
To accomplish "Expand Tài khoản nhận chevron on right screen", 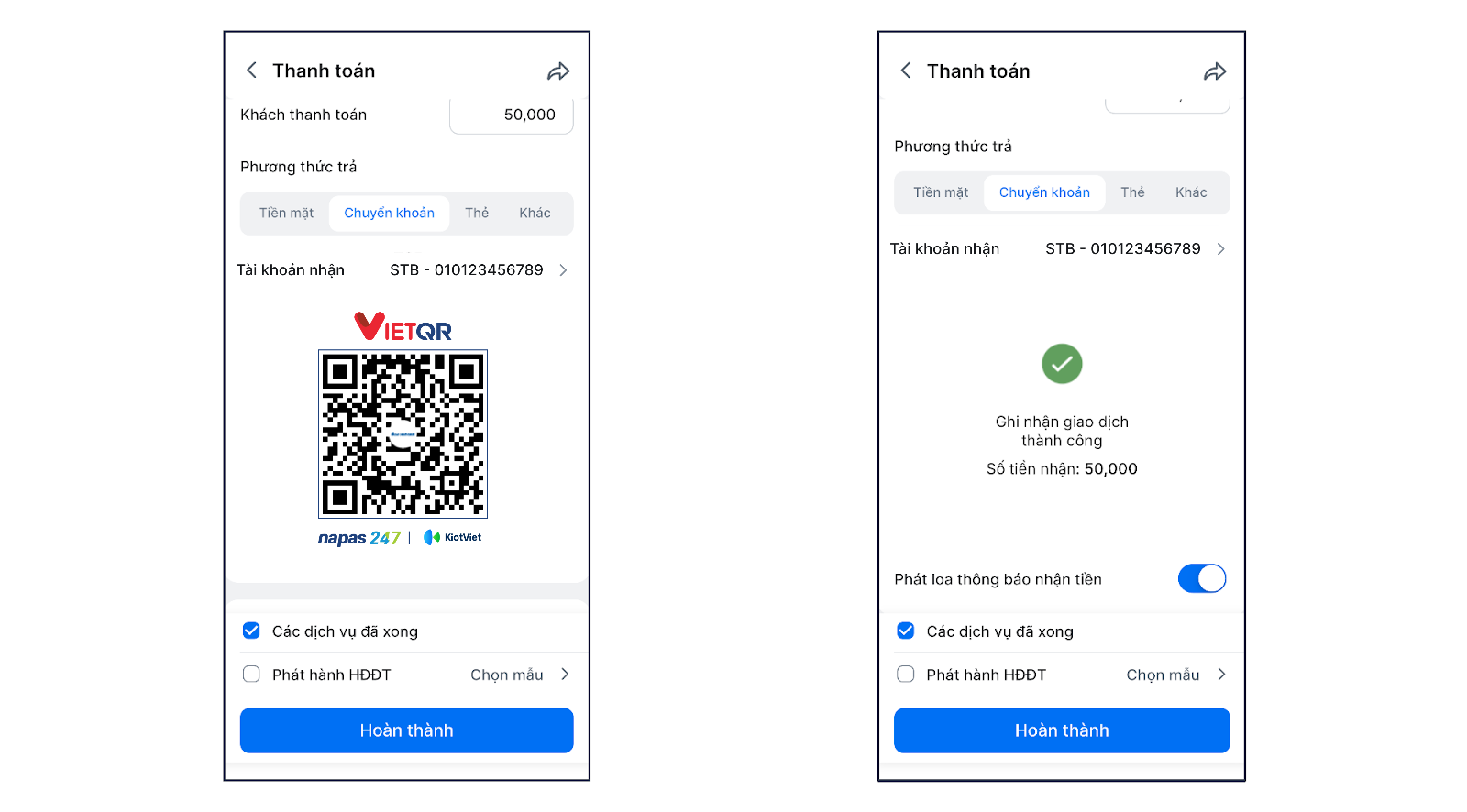I will tap(1220, 248).
